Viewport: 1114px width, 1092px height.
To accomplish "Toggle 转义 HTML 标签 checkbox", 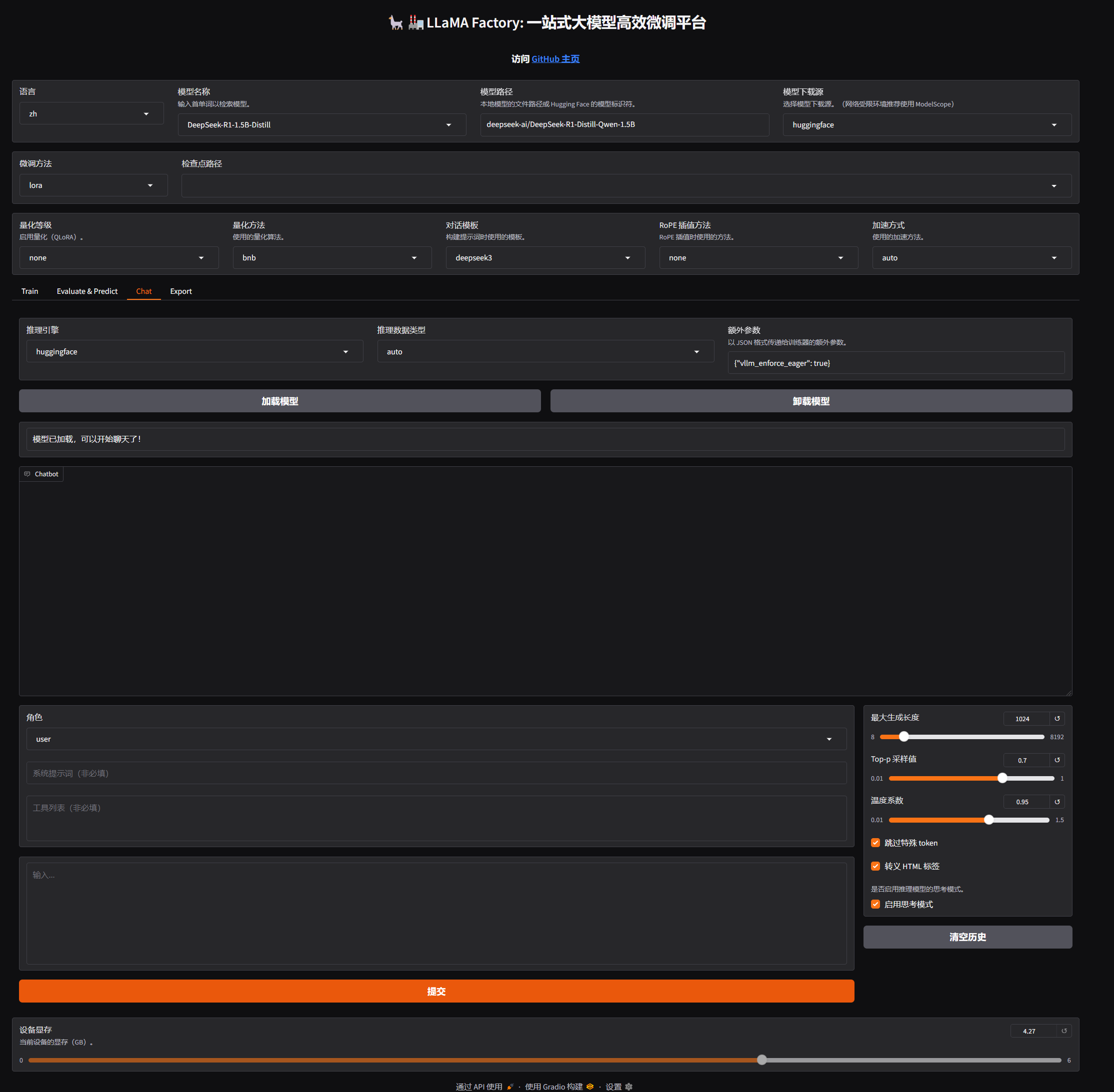I will (875, 866).
